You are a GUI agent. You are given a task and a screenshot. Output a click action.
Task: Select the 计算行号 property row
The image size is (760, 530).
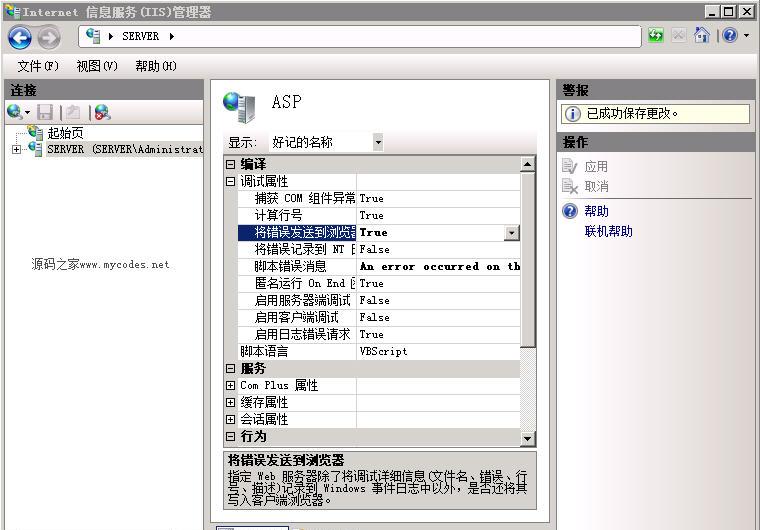click(x=379, y=215)
